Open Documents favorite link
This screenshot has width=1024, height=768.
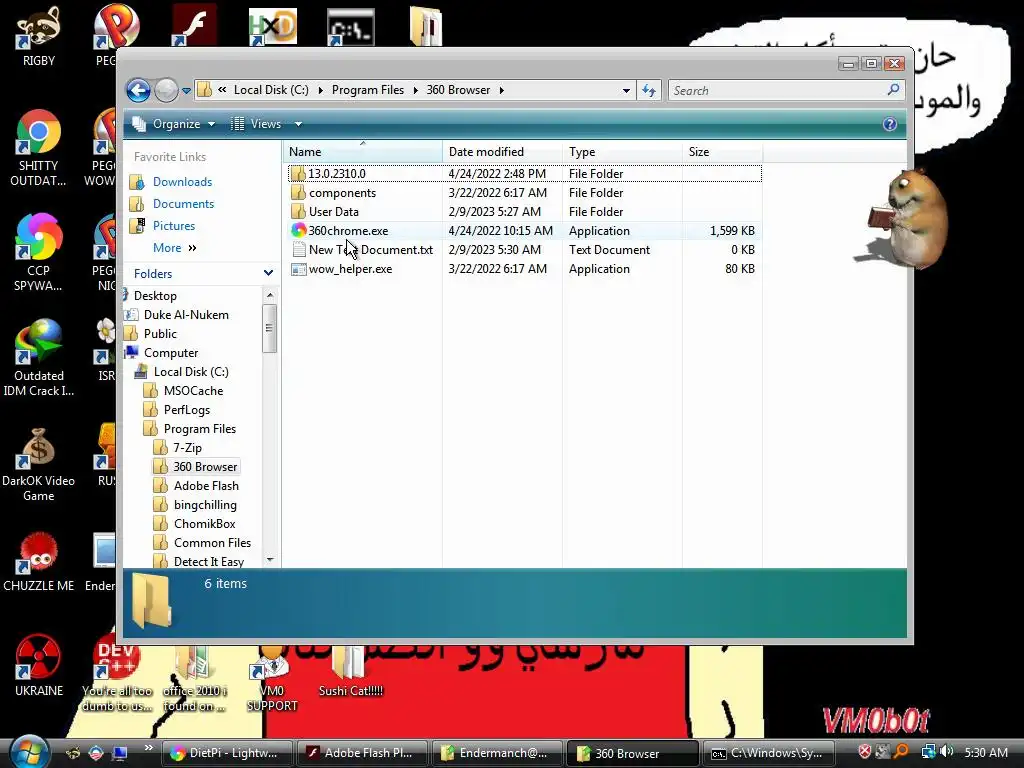(183, 204)
